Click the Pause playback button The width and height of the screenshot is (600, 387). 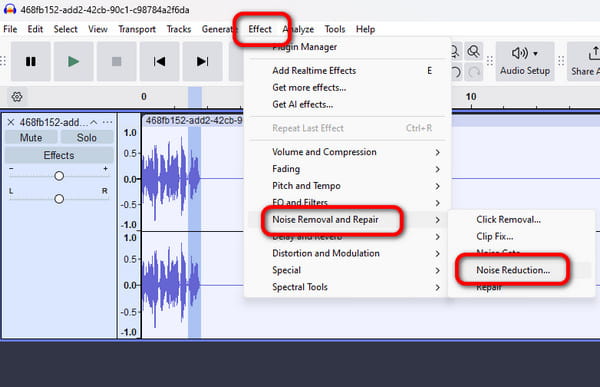click(x=31, y=62)
